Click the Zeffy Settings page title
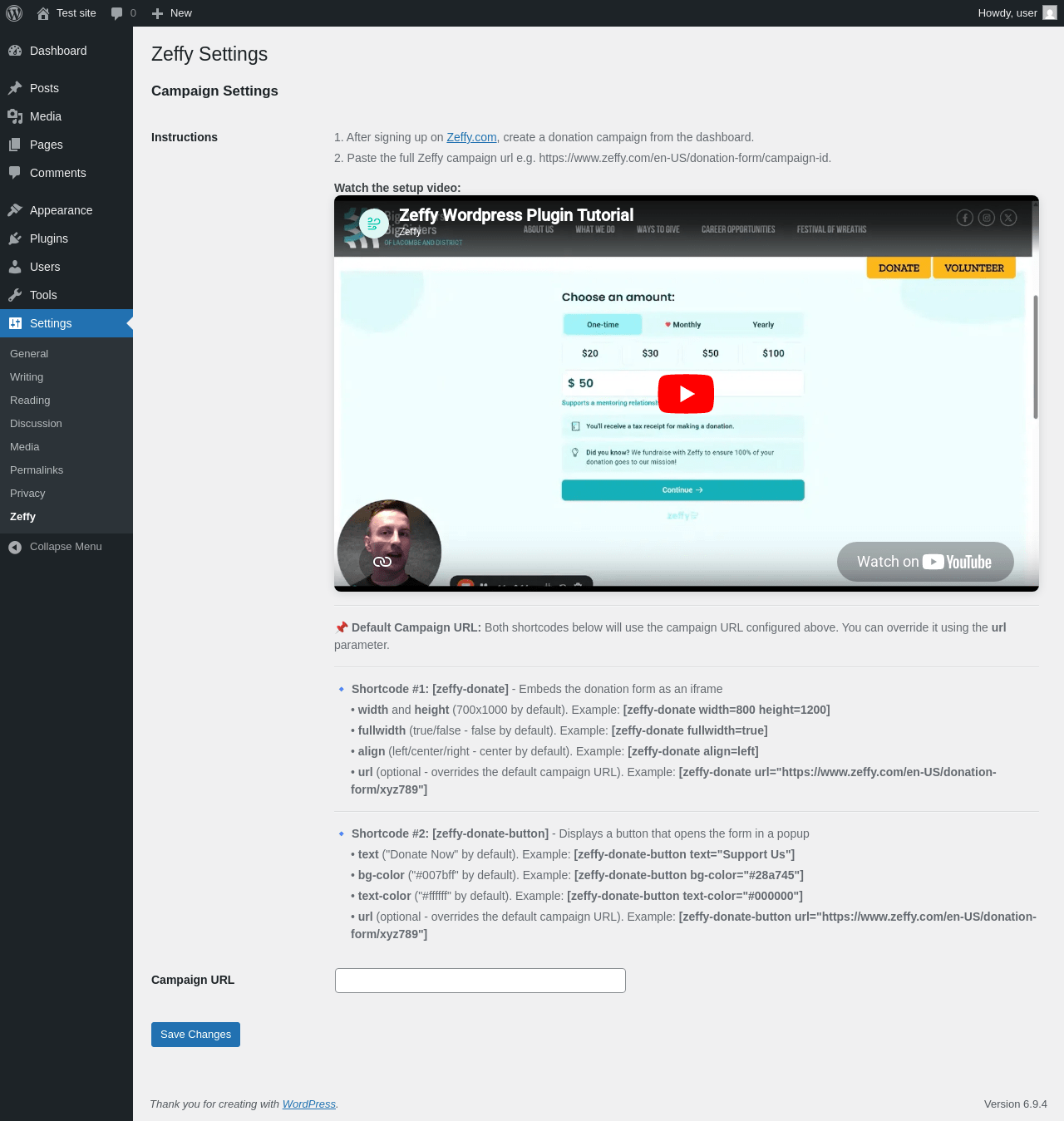This screenshot has width=1064, height=1121. pyautogui.click(x=209, y=54)
